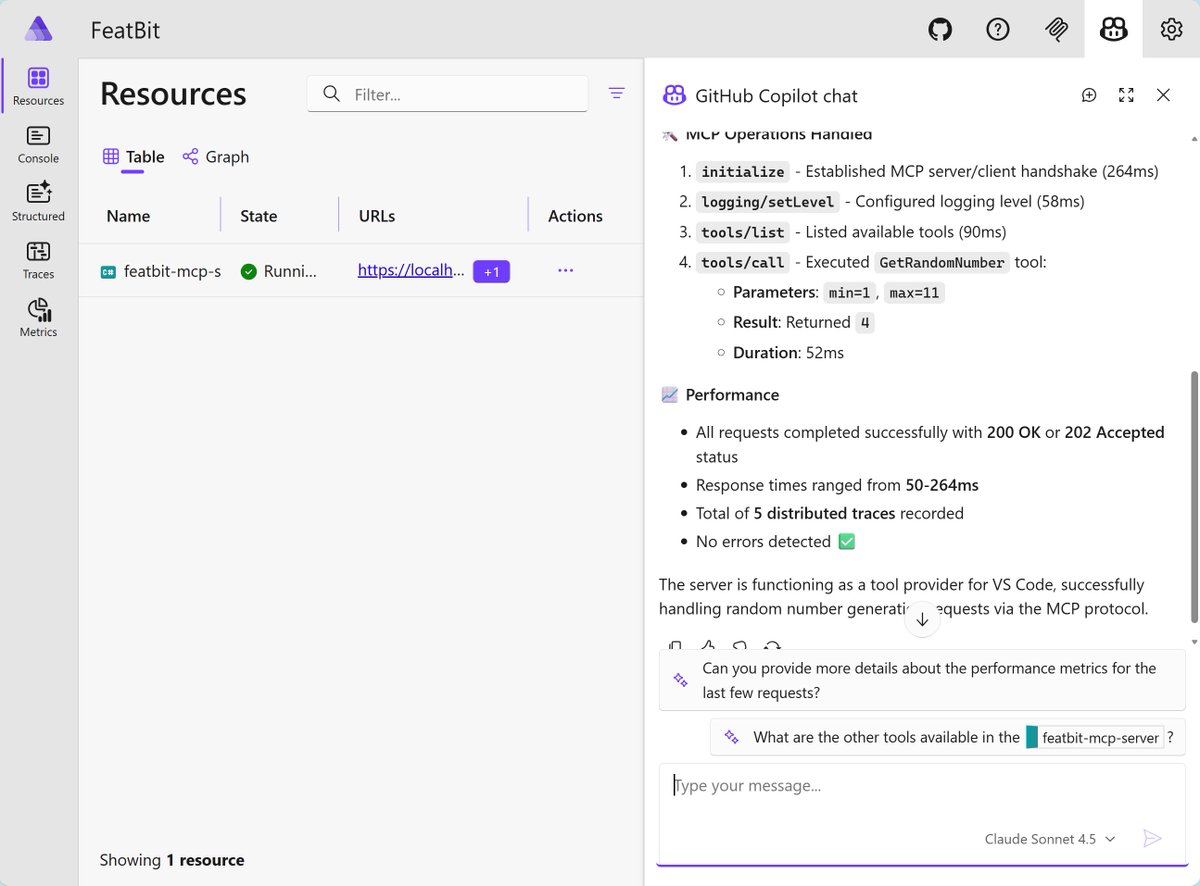Open the Metrics page in sidebar
This screenshot has height=886, width=1200.
click(39, 318)
